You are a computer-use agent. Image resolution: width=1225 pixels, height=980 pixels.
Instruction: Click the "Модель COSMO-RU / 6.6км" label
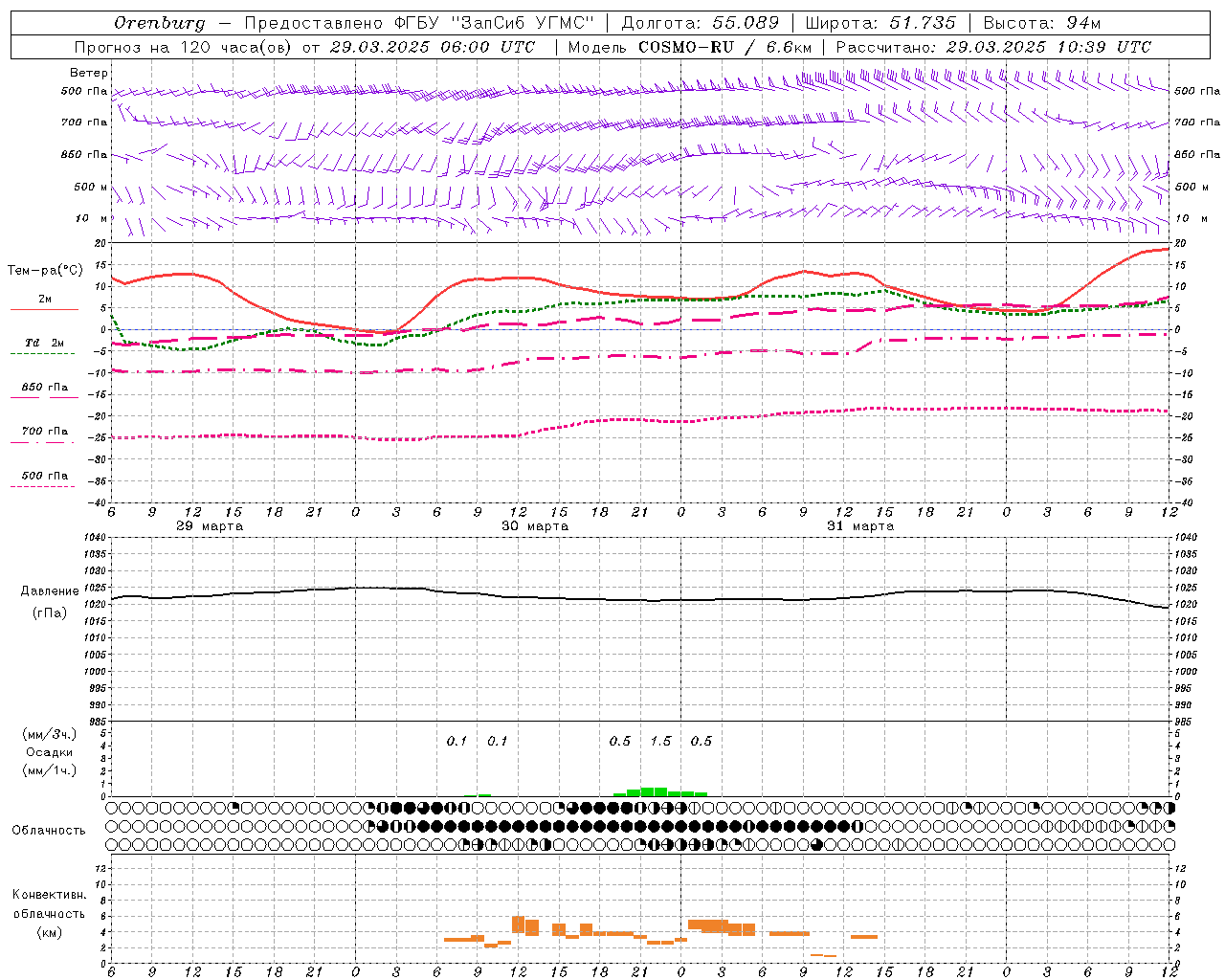click(690, 47)
